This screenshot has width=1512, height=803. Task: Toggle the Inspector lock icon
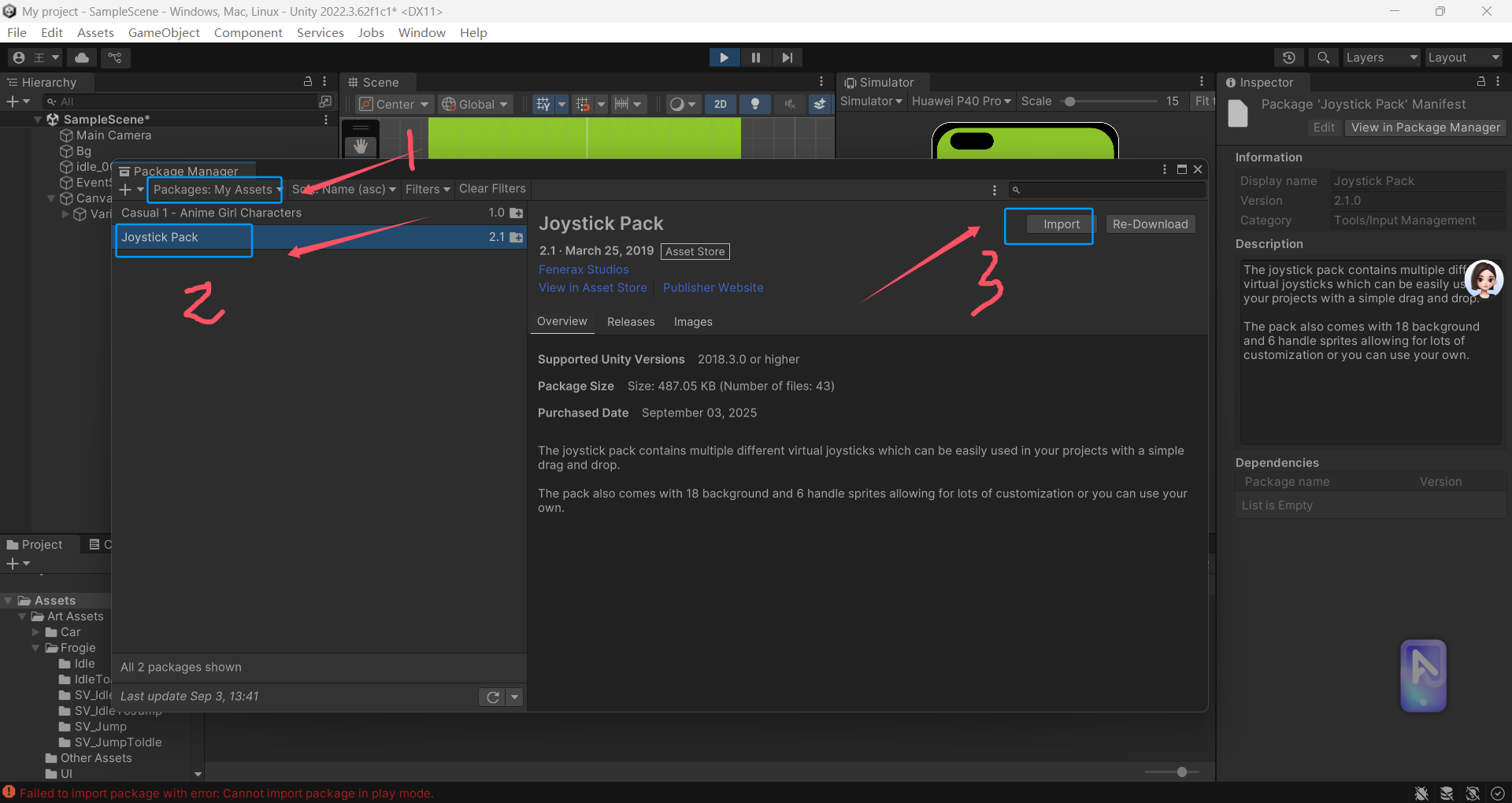point(1480,81)
